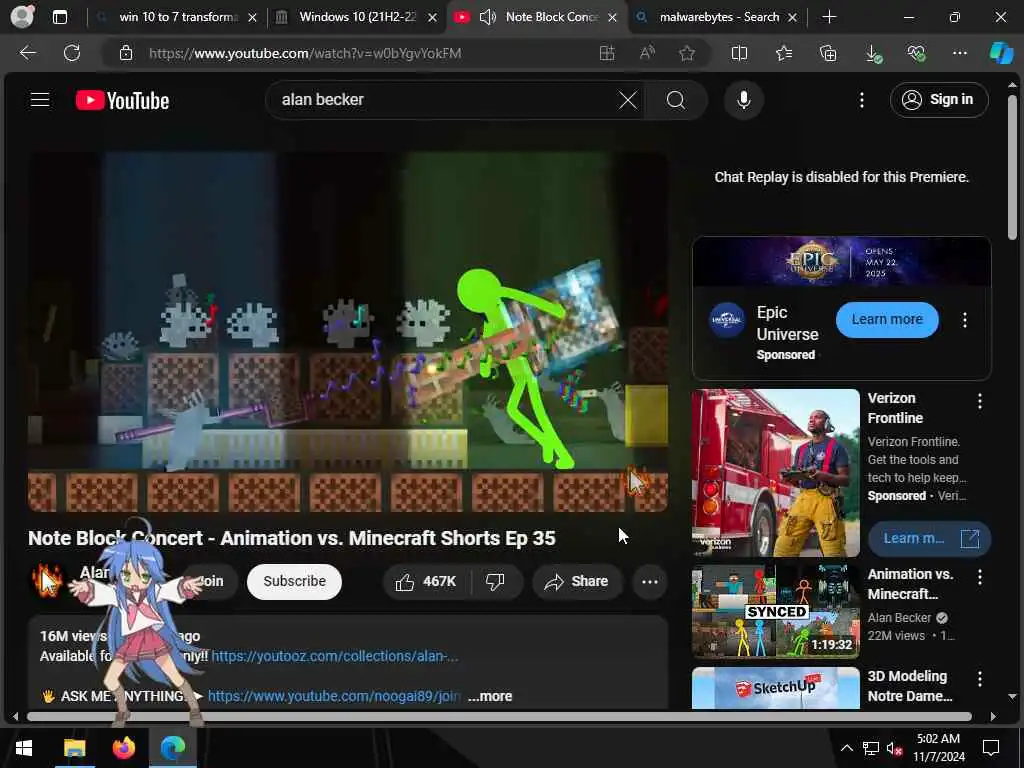Open Animation vs. Minecraft SYNCED thumbnail
The width and height of the screenshot is (1024, 768).
click(x=775, y=611)
